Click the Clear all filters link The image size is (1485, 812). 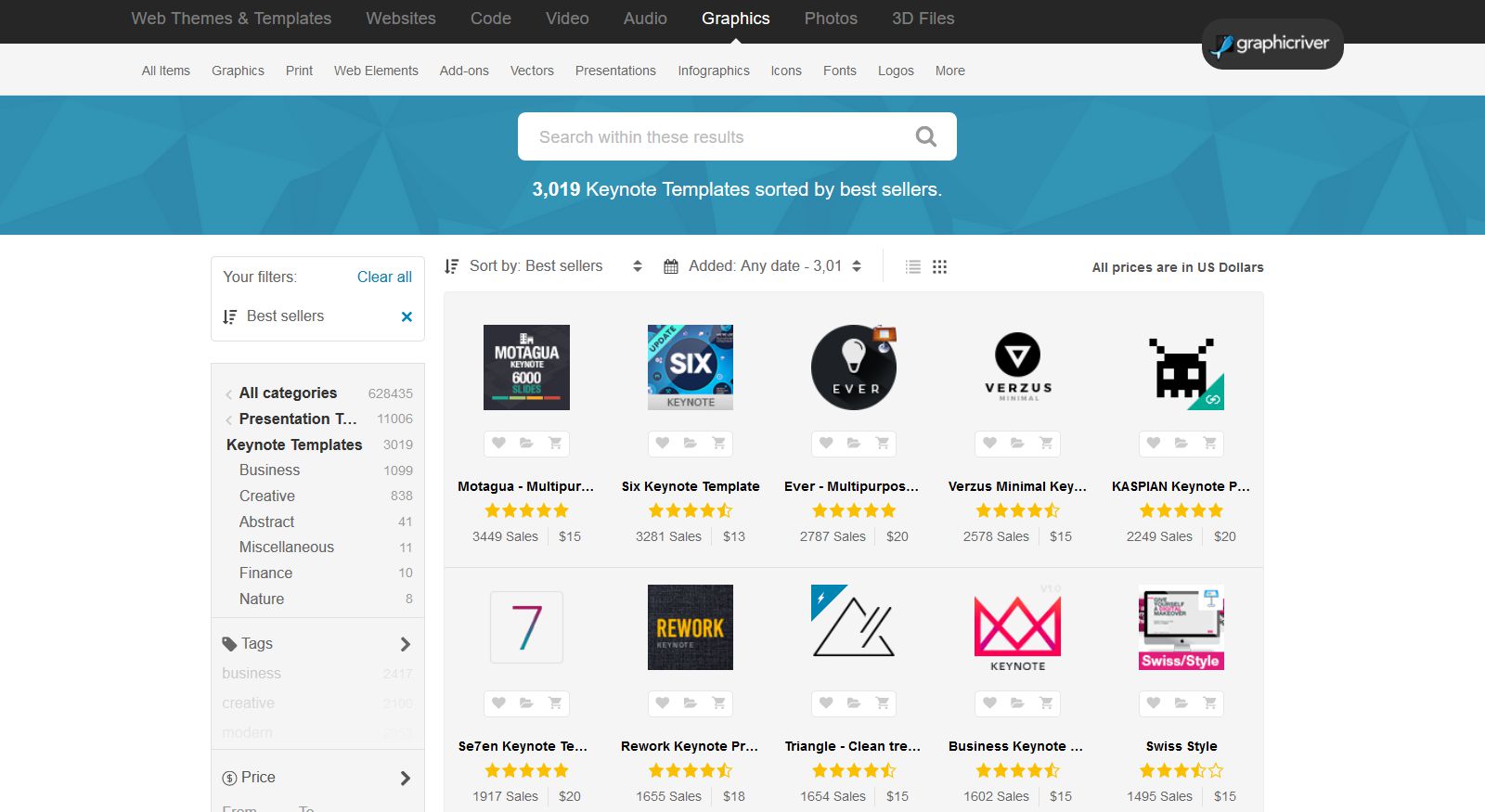(384, 277)
